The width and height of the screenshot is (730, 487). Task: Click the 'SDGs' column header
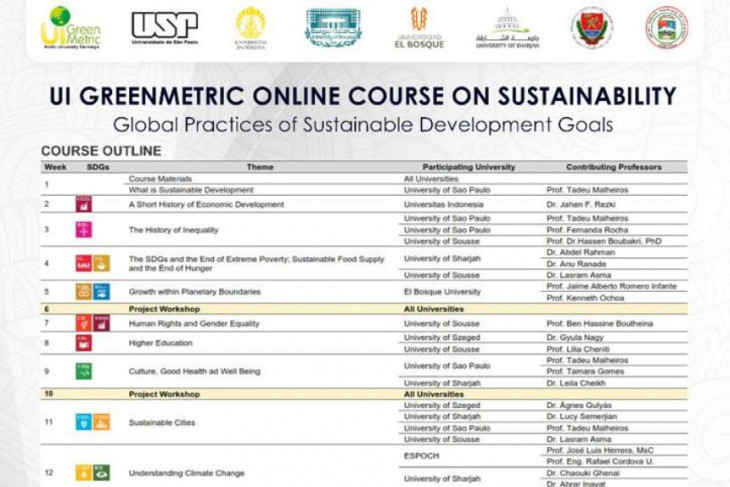pyautogui.click(x=98, y=167)
